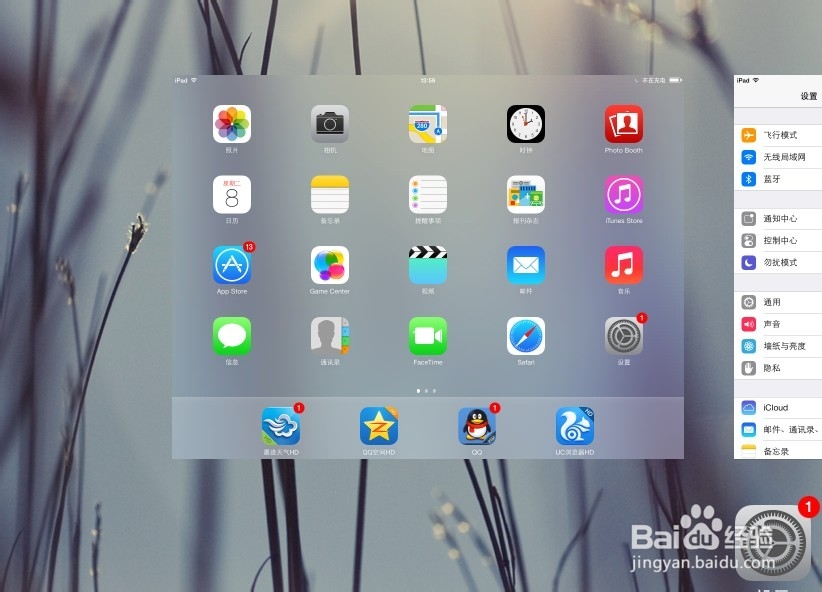The width and height of the screenshot is (822, 592).
Task: Open the 墨迹天气HD weather app in dock
Action: point(281,426)
